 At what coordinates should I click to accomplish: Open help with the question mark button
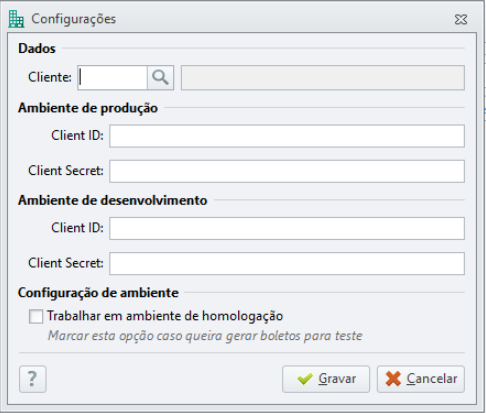point(33,379)
